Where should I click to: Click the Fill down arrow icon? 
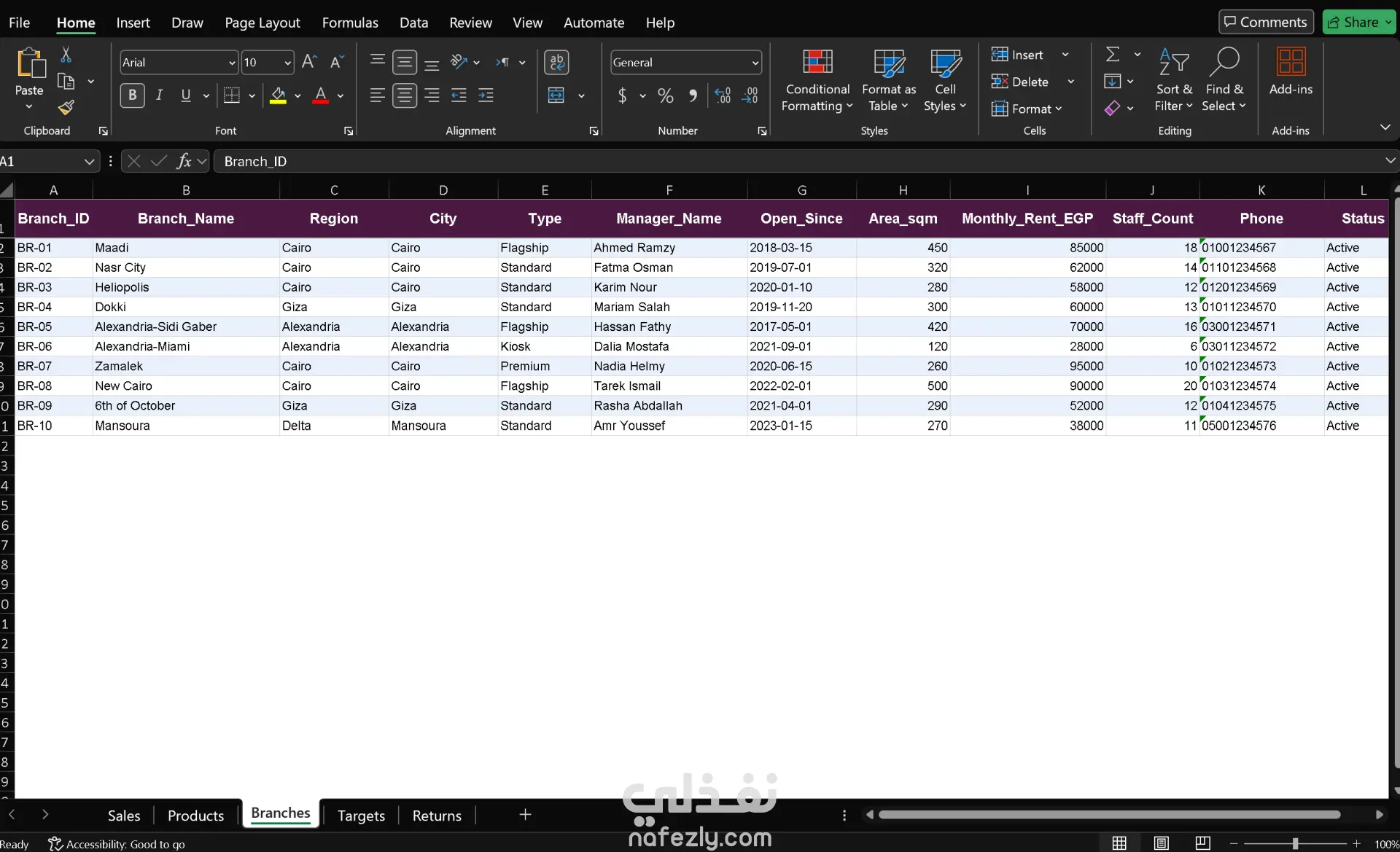click(x=1113, y=81)
